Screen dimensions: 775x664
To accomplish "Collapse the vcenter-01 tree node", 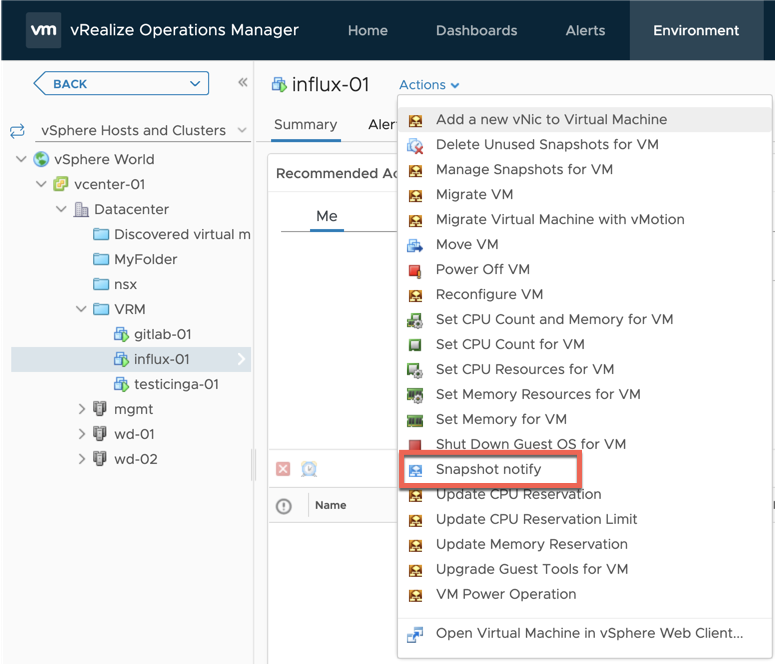I will pyautogui.click(x=41, y=184).
